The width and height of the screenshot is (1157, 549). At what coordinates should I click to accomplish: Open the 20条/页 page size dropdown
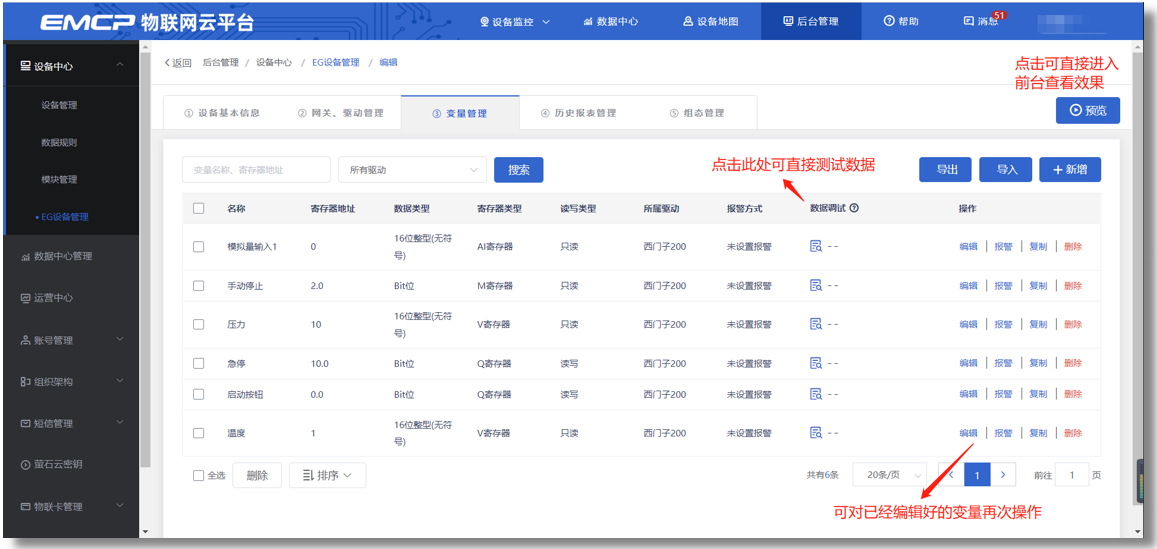point(889,475)
